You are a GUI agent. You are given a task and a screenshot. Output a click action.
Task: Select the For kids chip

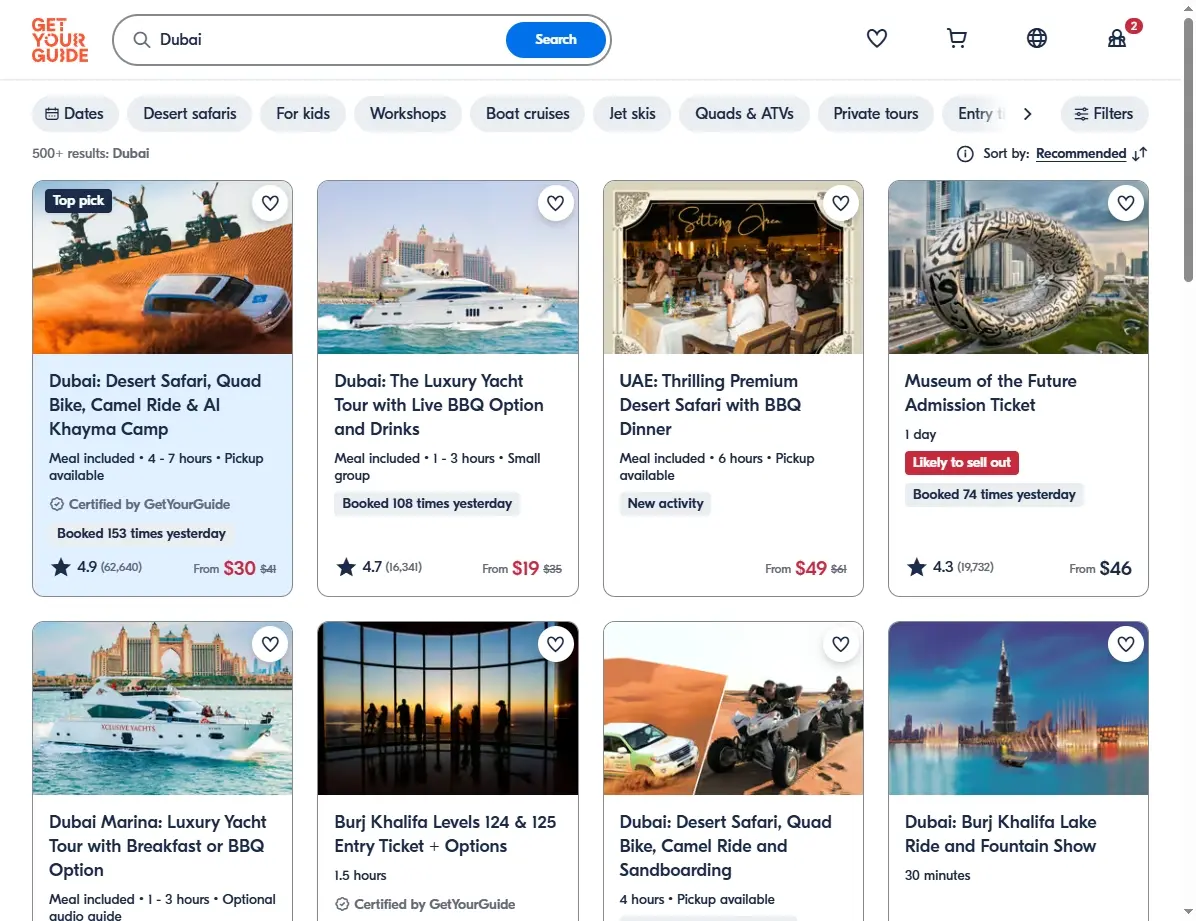click(303, 114)
